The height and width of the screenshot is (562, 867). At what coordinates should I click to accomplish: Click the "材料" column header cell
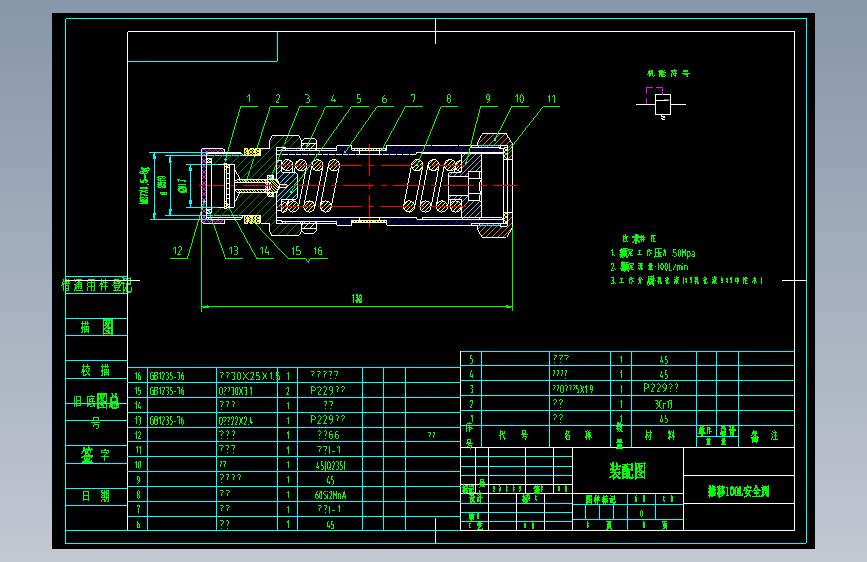[663, 435]
